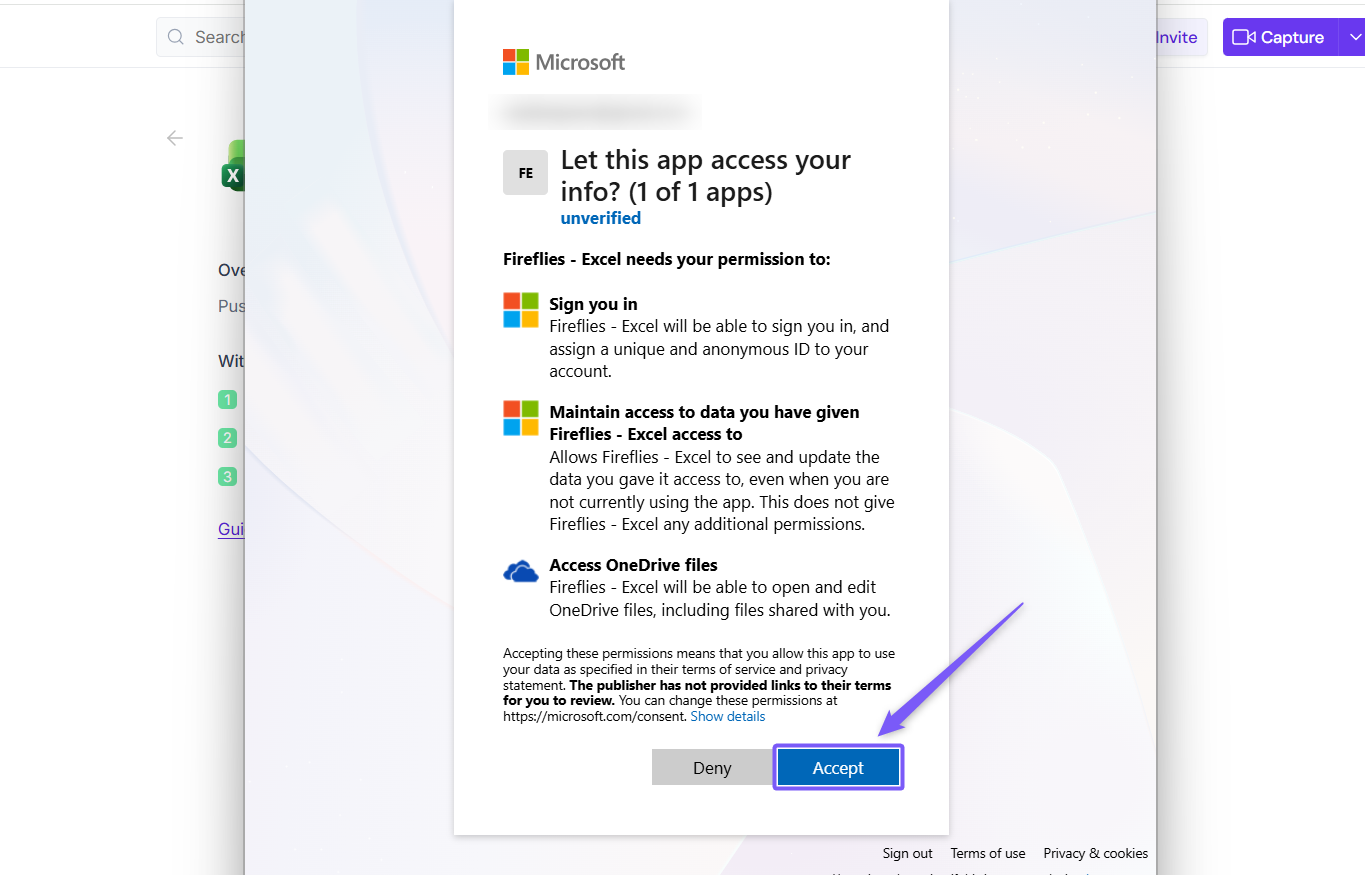Open the Terms of use link

click(988, 853)
